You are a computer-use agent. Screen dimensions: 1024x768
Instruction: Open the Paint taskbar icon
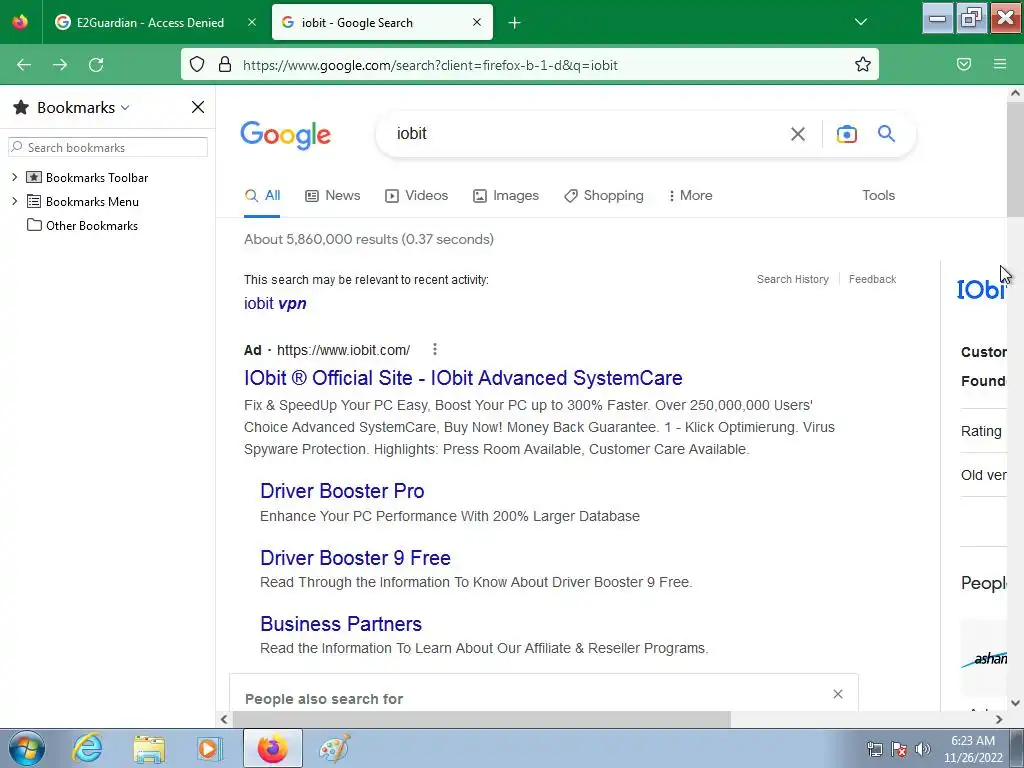334,748
